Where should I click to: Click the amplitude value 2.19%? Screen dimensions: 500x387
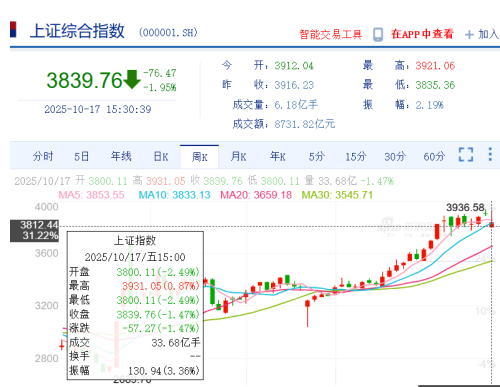tap(429, 105)
